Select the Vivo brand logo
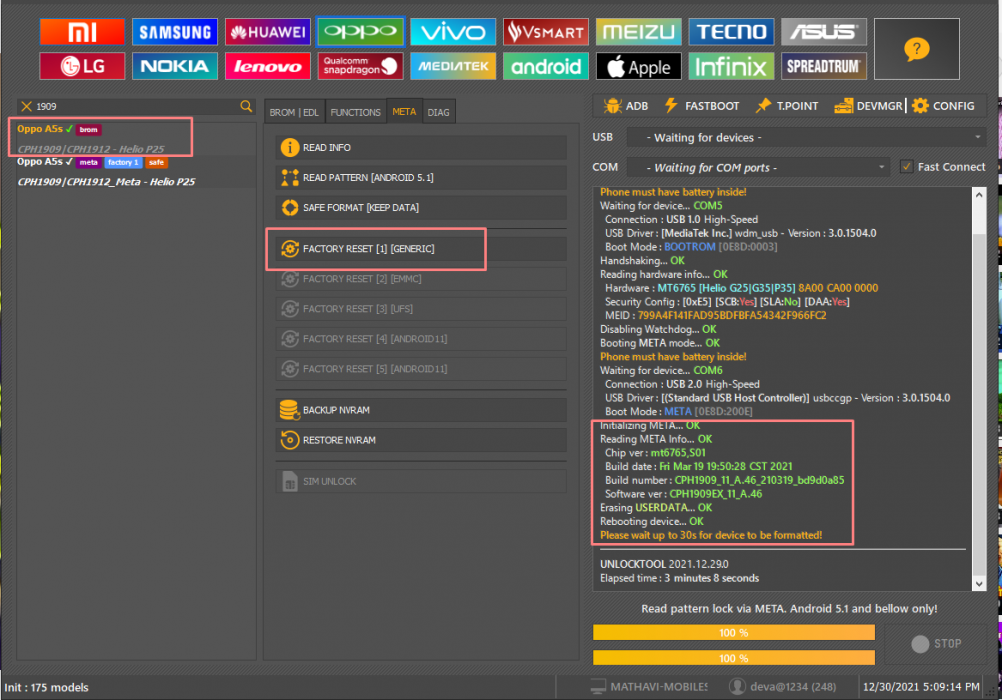1002x700 pixels. [453, 31]
